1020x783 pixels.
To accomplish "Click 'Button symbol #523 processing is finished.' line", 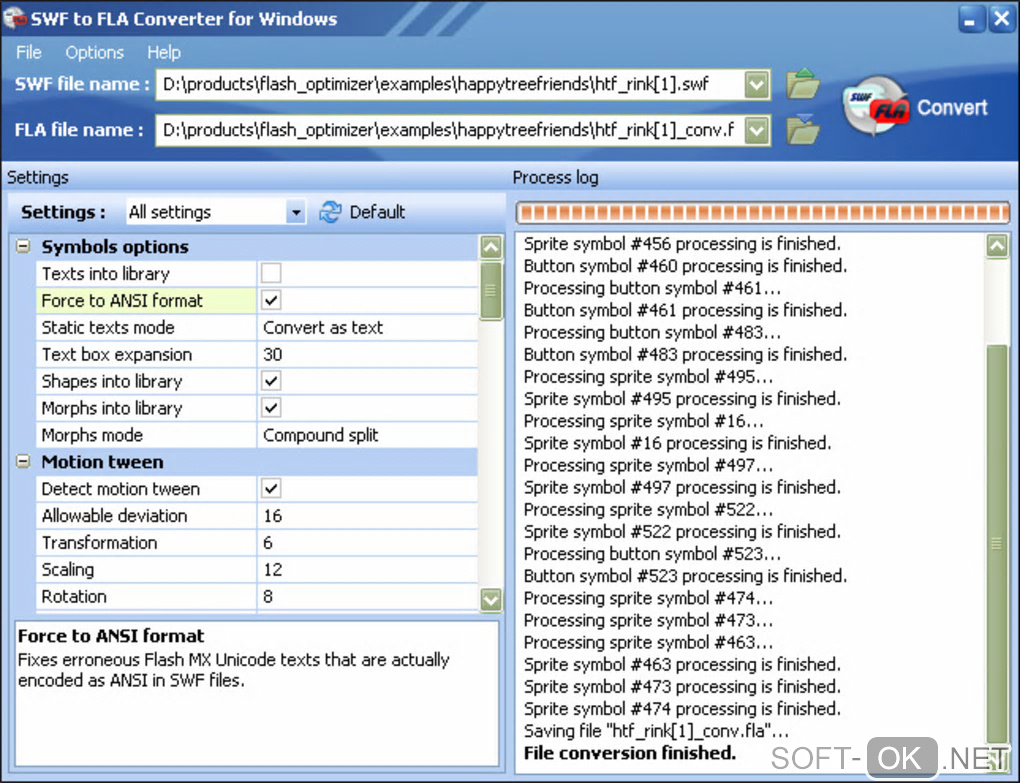I will pos(686,576).
